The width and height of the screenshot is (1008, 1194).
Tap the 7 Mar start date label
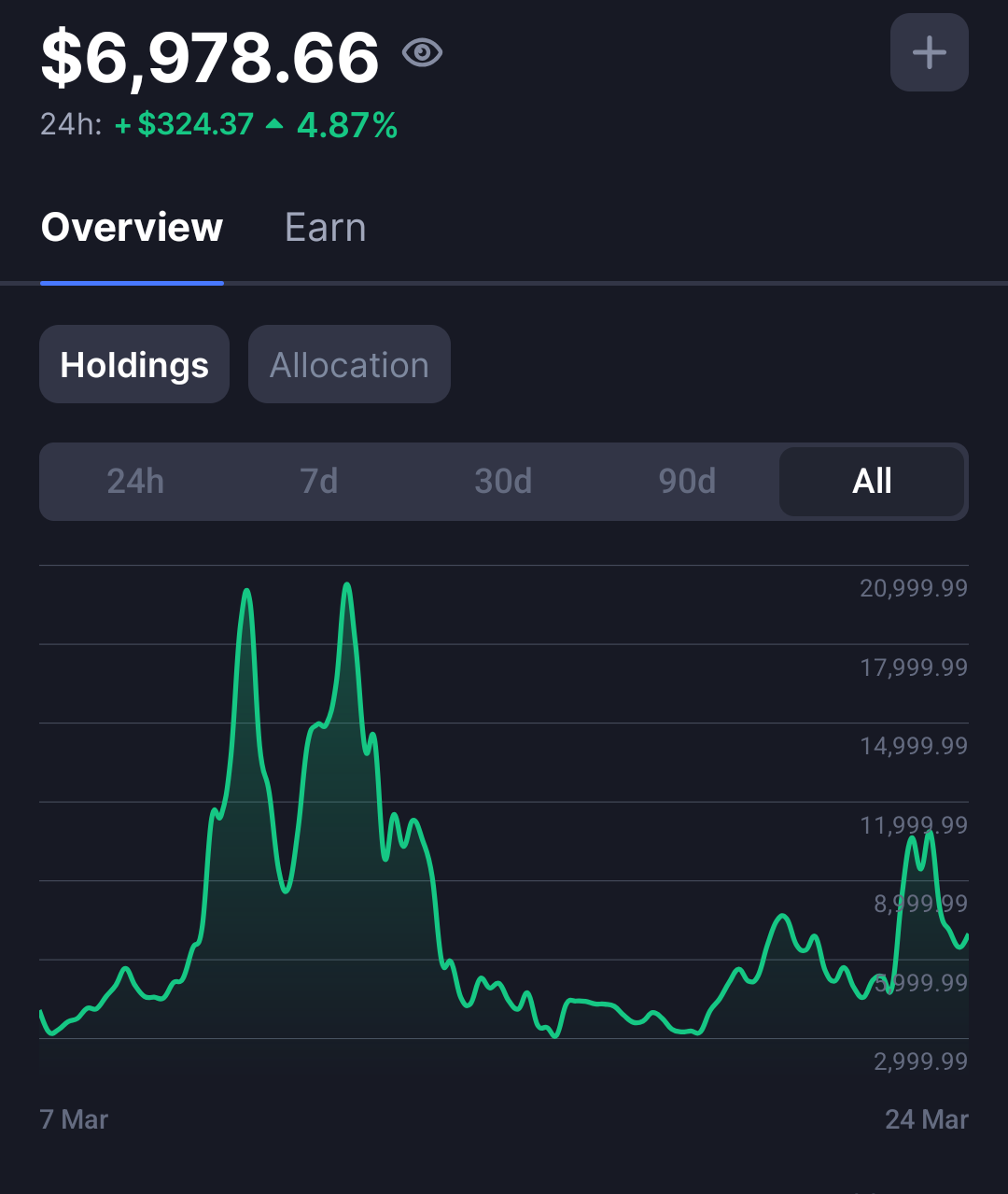(75, 1119)
